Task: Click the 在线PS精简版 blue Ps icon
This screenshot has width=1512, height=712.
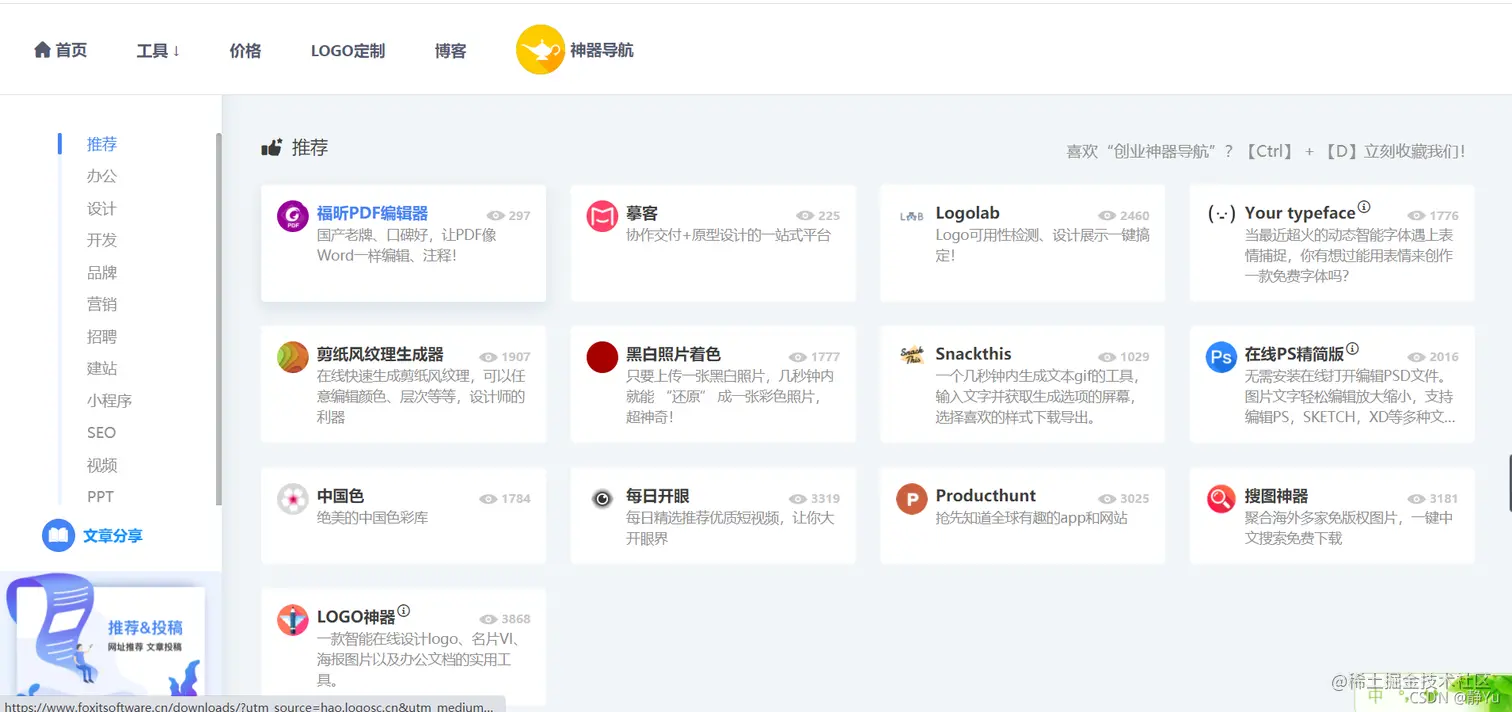Action: (1221, 357)
